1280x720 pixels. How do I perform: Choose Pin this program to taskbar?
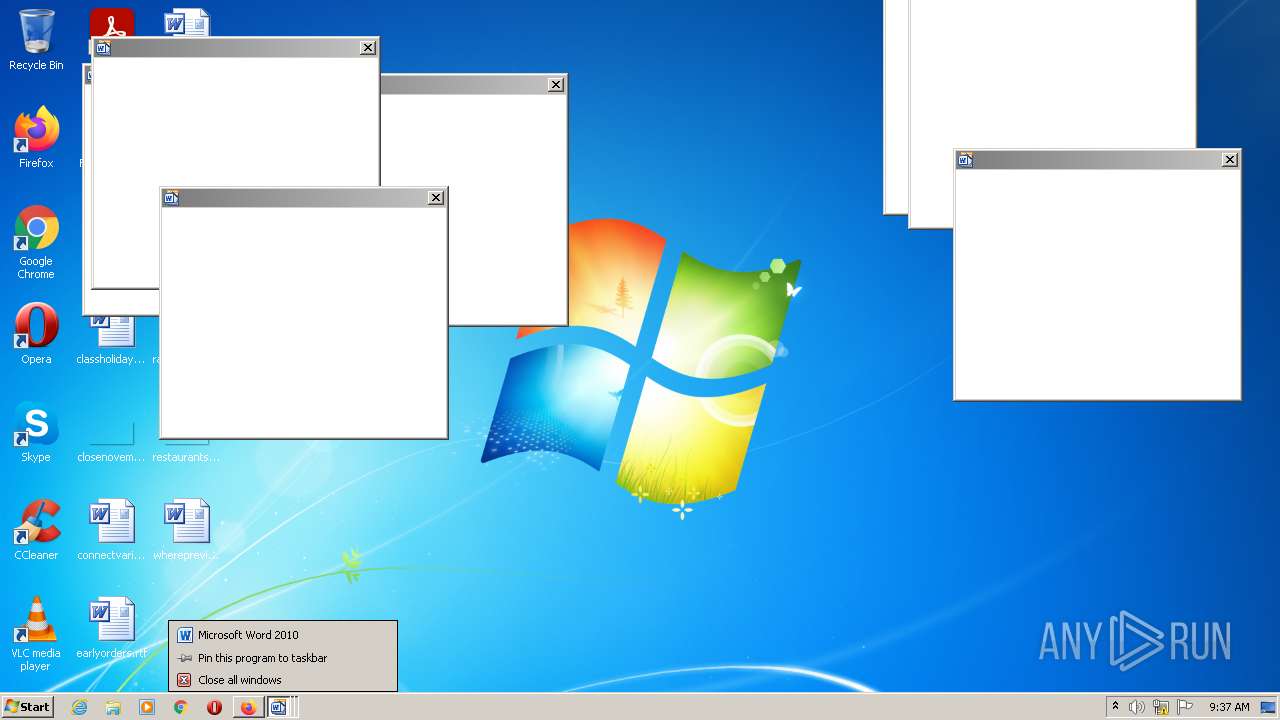click(283, 658)
